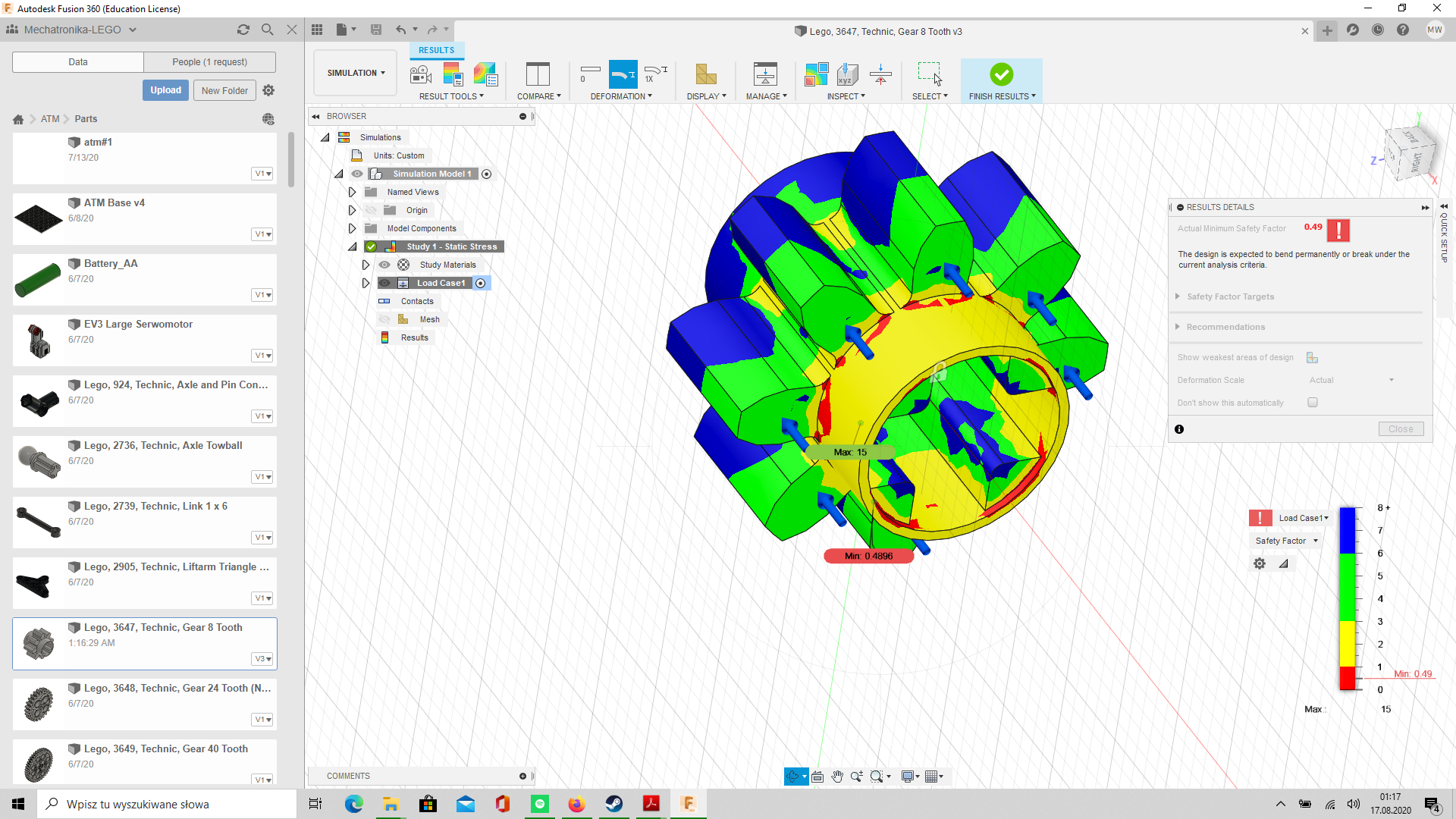Click the Upload button
The height and width of the screenshot is (819, 1456).
(x=165, y=89)
